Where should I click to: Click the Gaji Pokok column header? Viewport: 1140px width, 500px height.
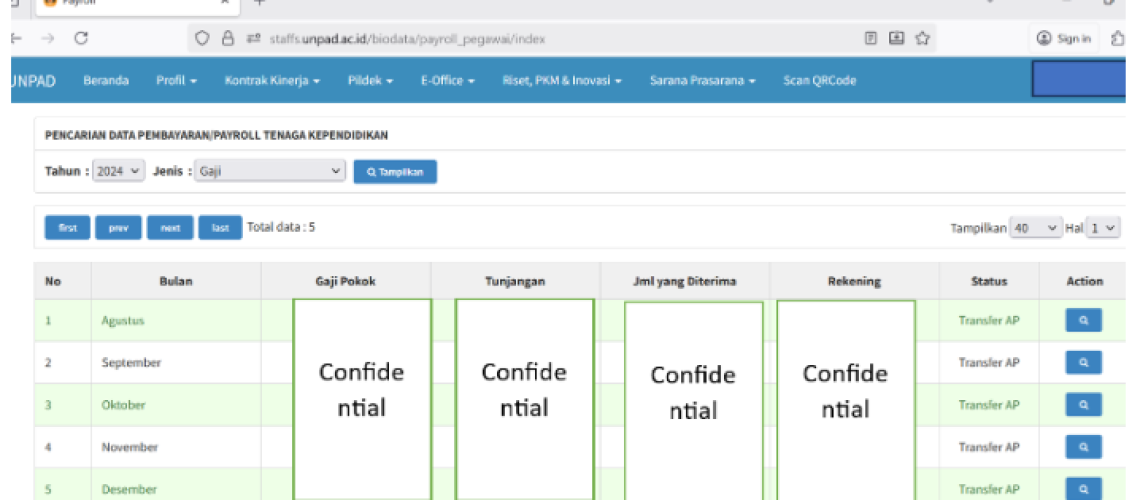(345, 281)
